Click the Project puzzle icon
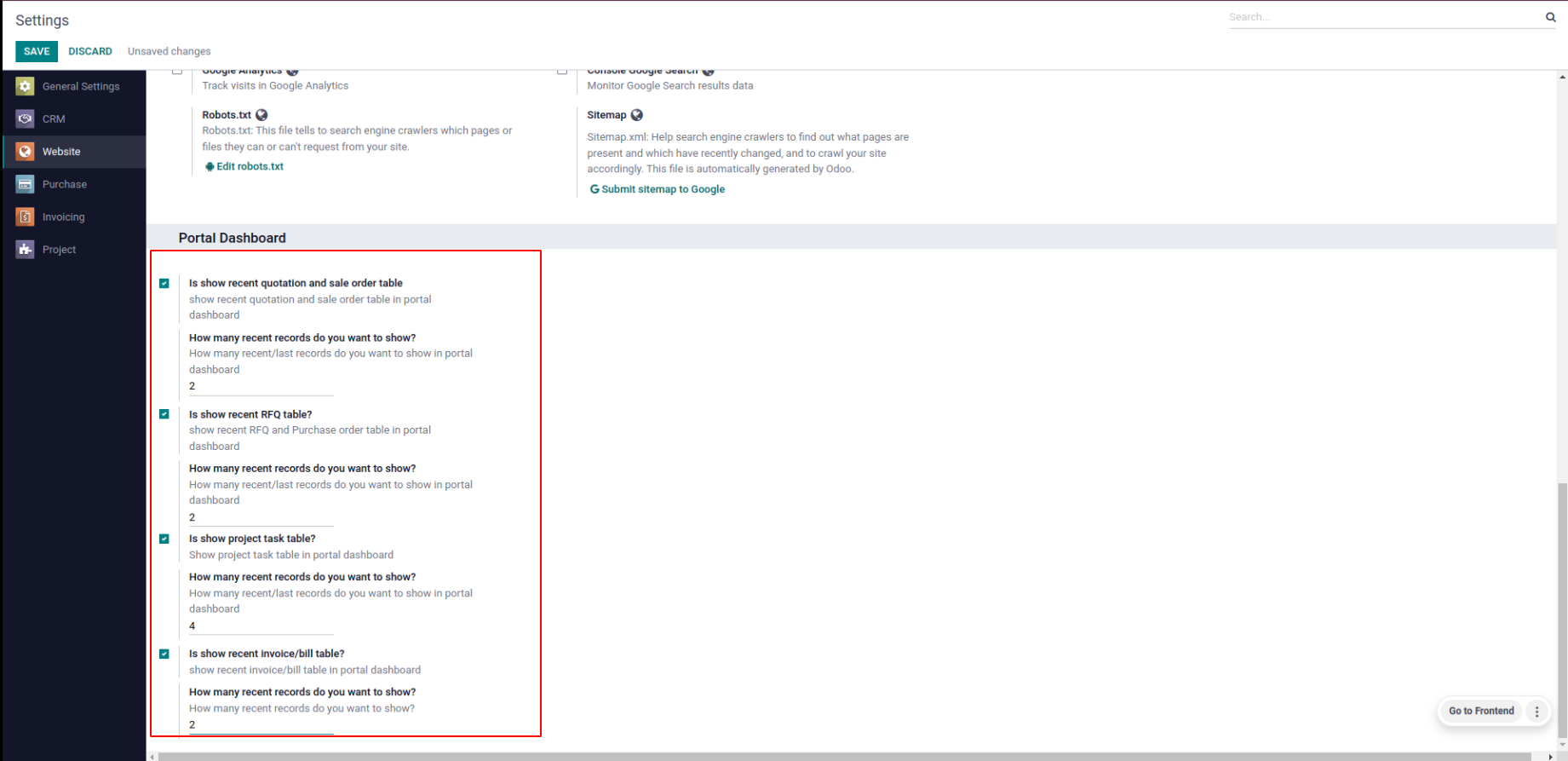 coord(25,250)
